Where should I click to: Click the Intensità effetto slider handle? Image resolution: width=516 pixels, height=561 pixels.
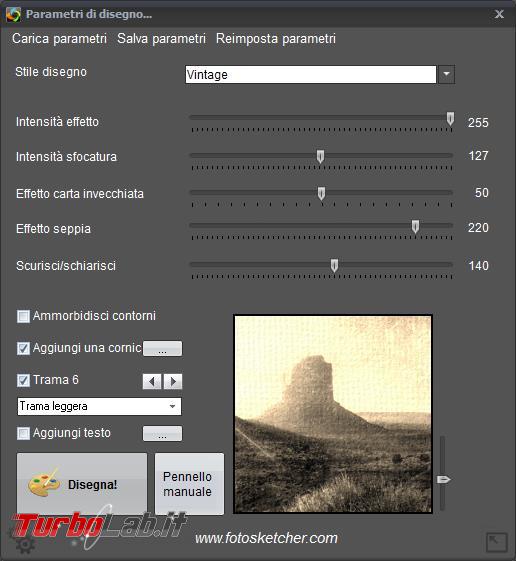[451, 119]
